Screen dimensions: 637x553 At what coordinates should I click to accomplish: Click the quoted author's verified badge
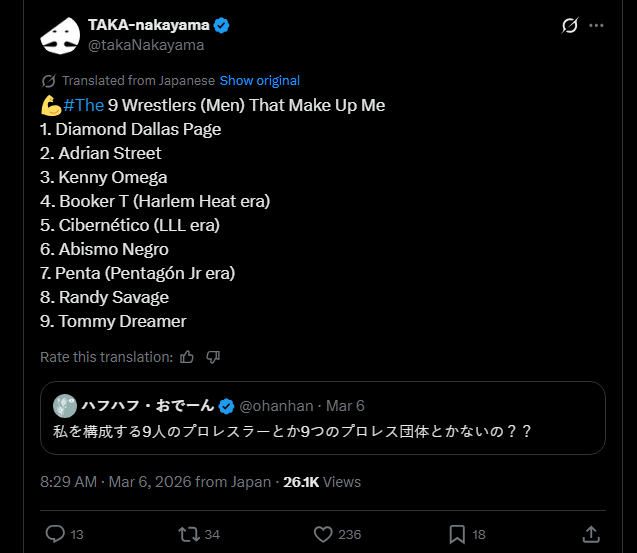pos(227,405)
